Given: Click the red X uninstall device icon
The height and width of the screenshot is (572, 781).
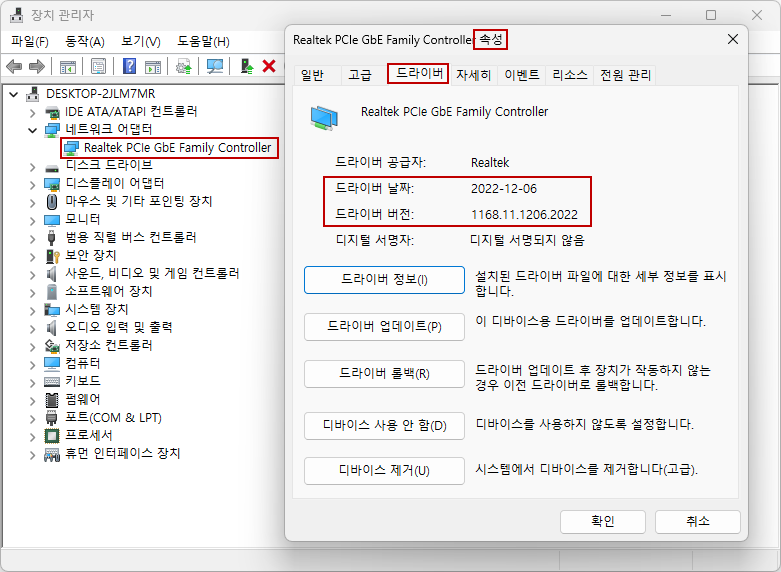Looking at the screenshot, I should pyautogui.click(x=269, y=66).
